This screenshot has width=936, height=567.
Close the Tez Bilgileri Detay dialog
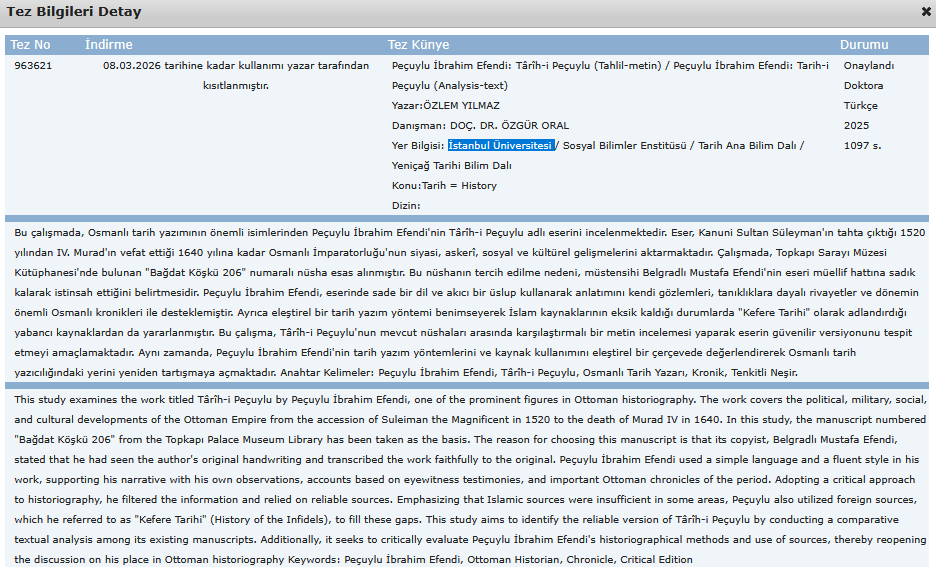click(925, 11)
